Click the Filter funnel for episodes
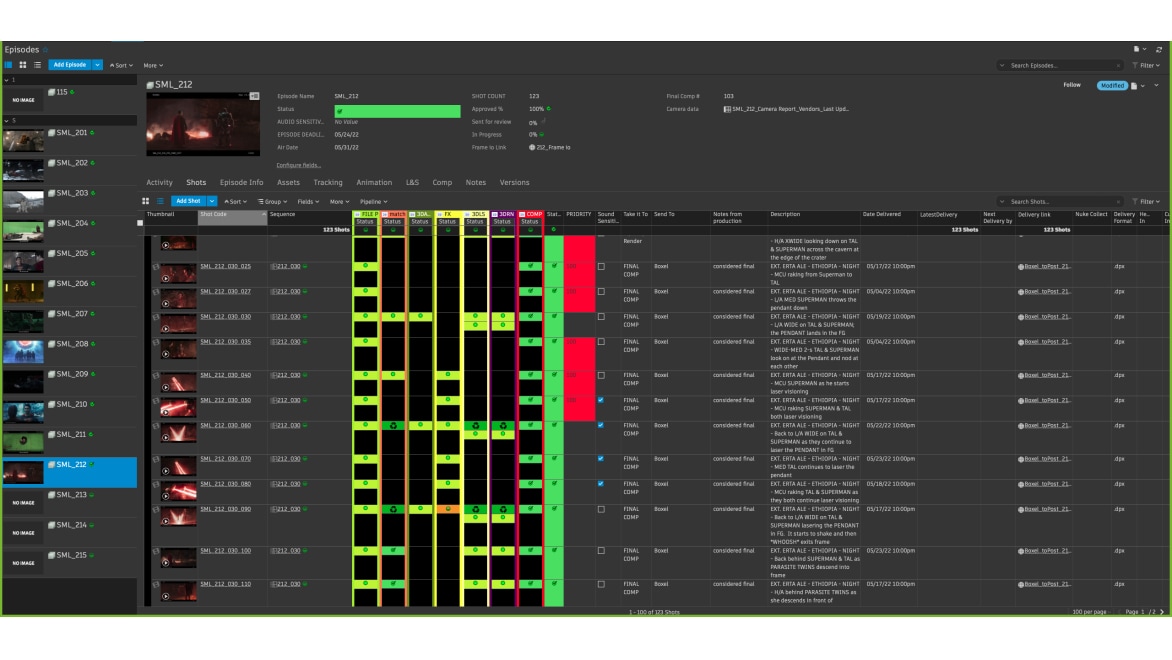 [1145, 65]
